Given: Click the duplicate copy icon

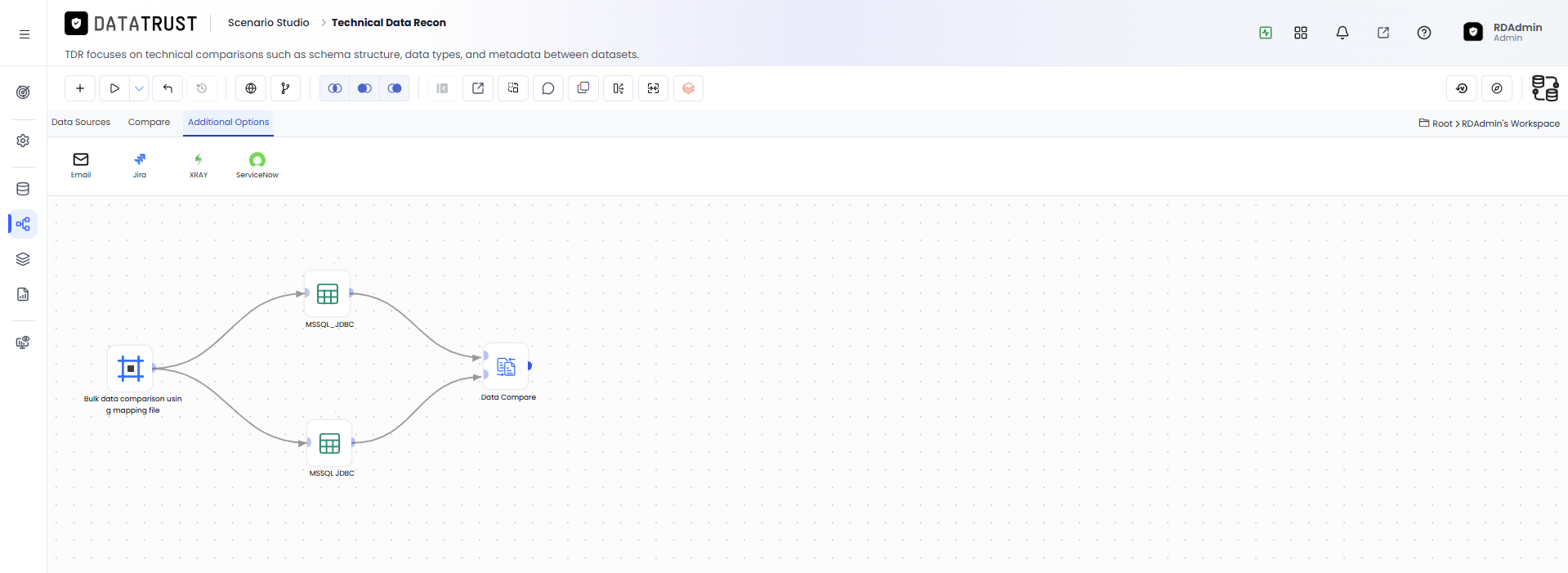Looking at the screenshot, I should tap(583, 88).
